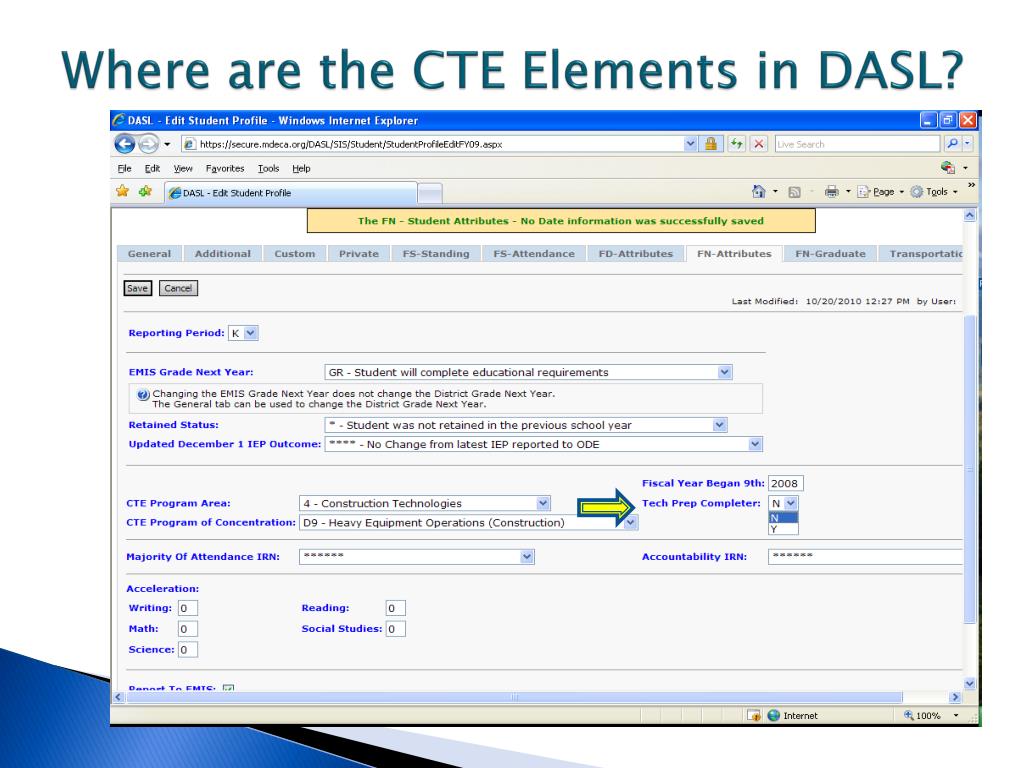1024x768 pixels.
Task: Open the recent pages dropdown arrow
Action: click(167, 144)
